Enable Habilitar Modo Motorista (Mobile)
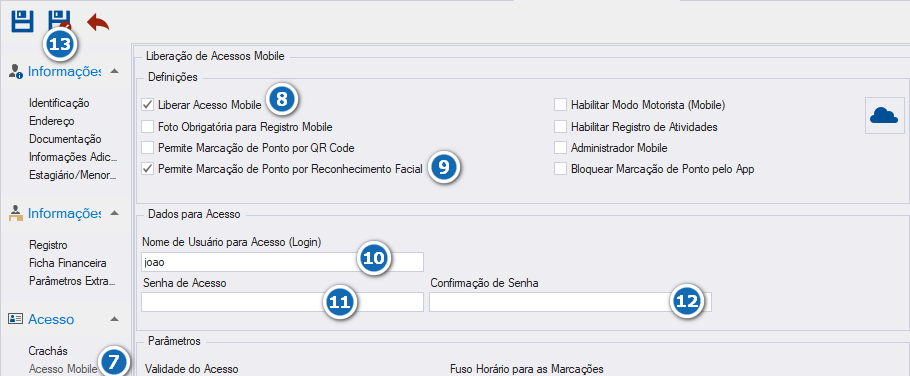 tap(560, 105)
